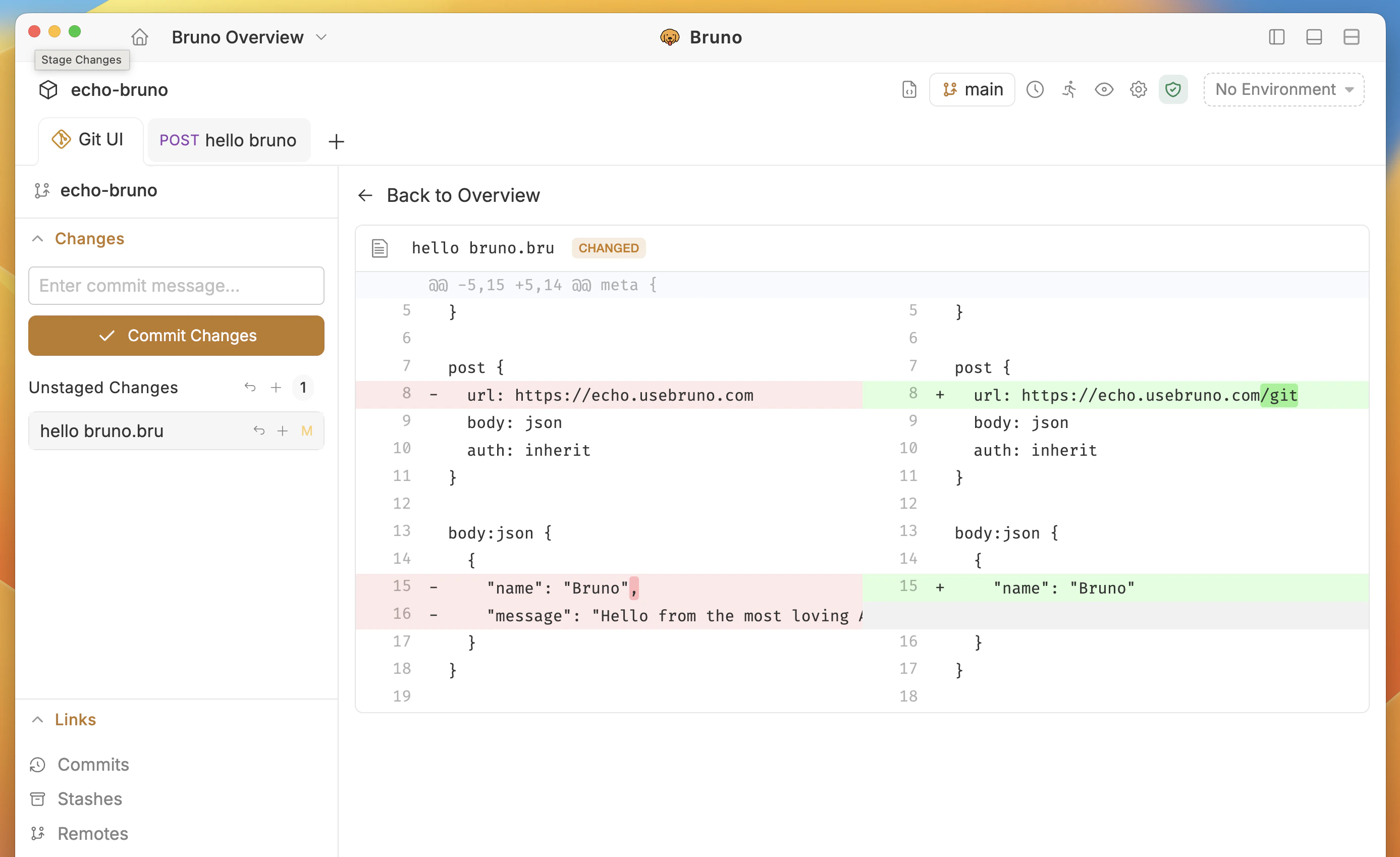Image resolution: width=1400 pixels, height=857 pixels.
Task: Switch to POST hello bruno tab
Action: point(229,140)
